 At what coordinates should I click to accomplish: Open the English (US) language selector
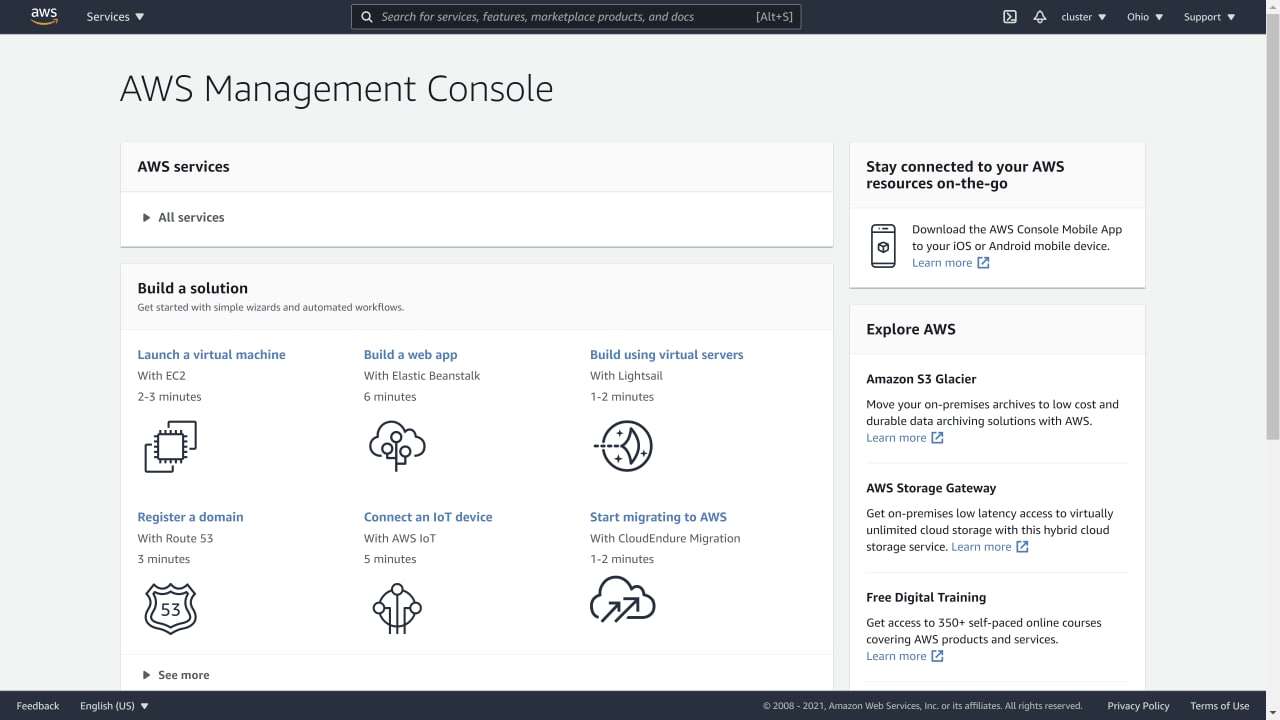114,706
